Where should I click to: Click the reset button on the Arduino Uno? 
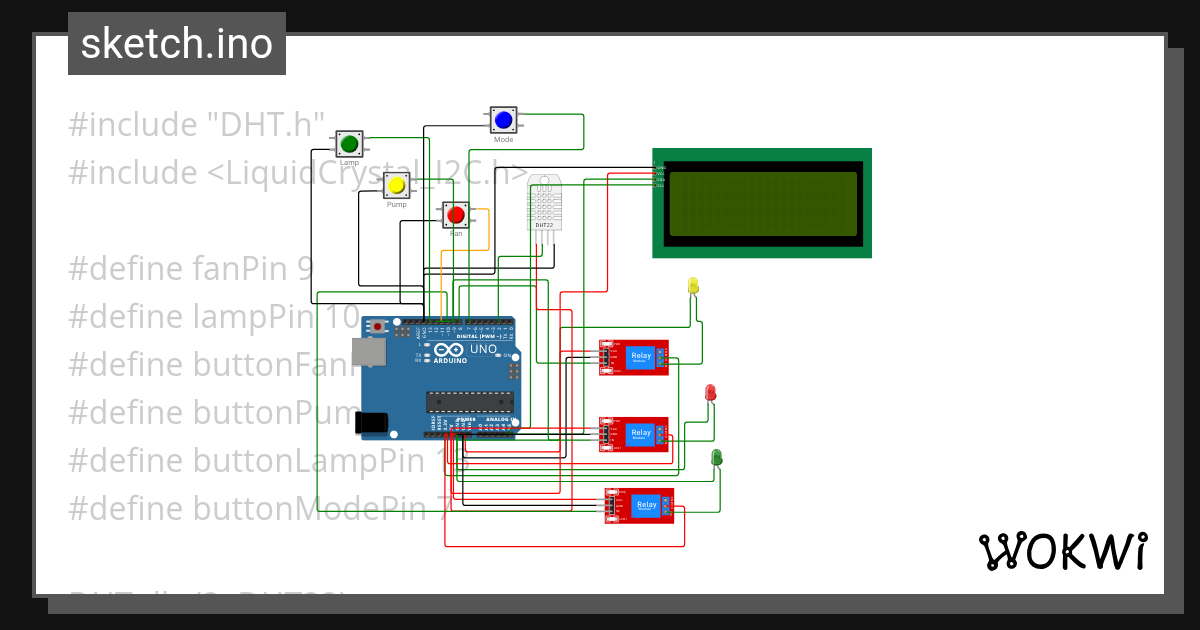click(378, 327)
